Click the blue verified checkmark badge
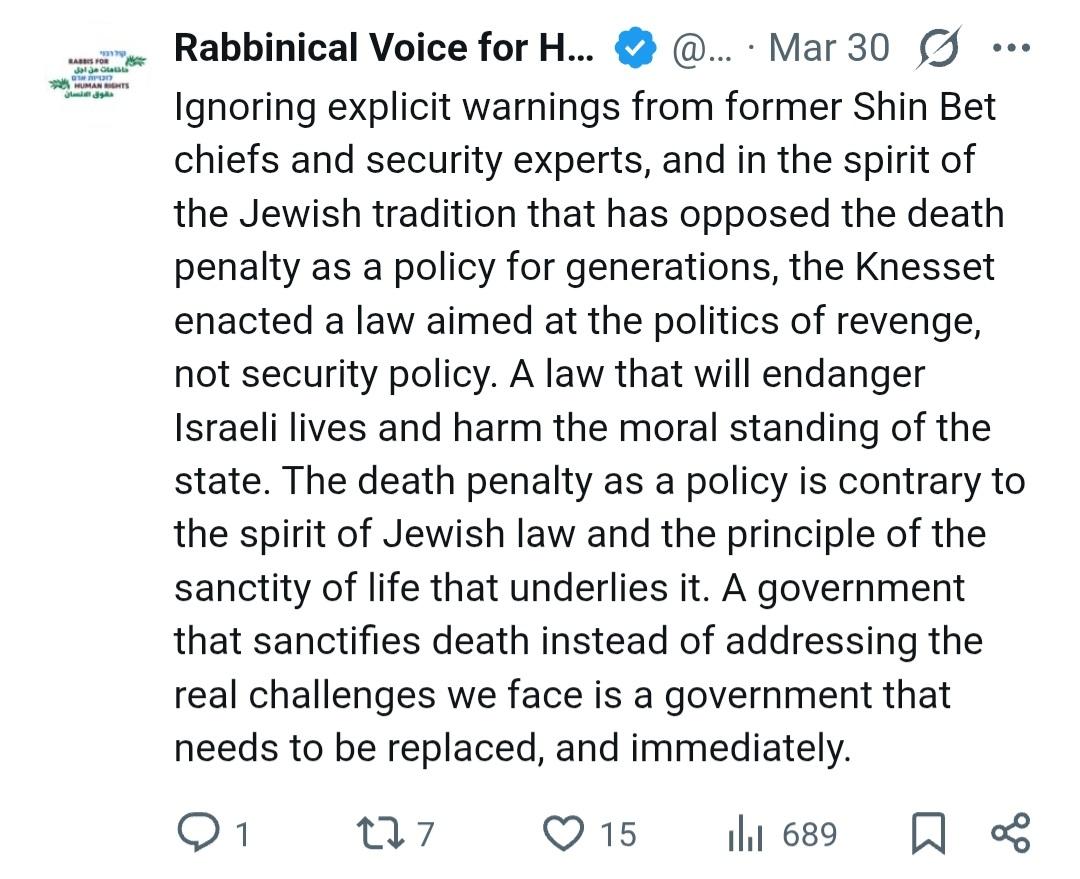Image resolution: width=1080 pixels, height=879 pixels. [632, 48]
